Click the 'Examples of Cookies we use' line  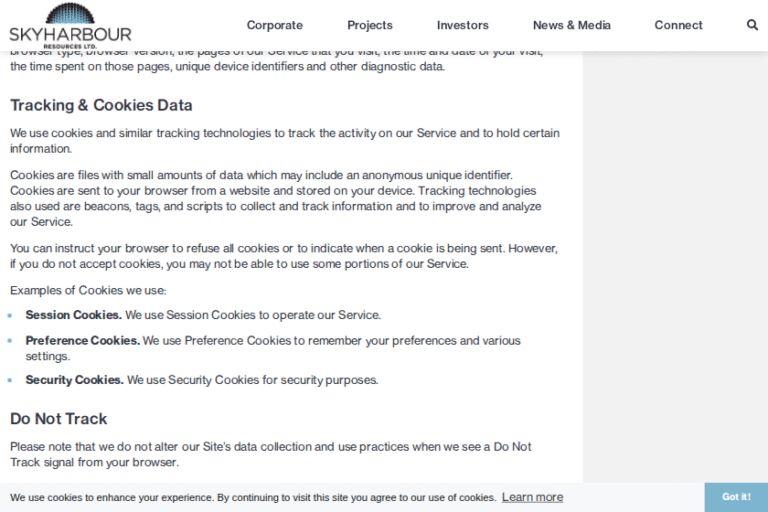[88, 290]
